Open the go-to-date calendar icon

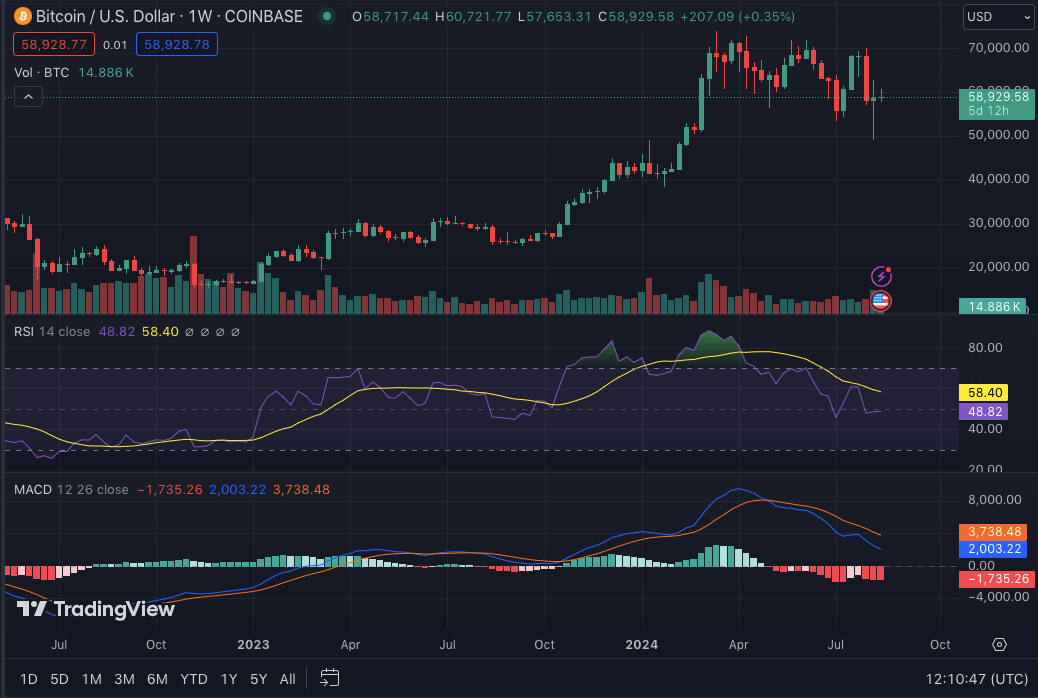tap(330, 678)
